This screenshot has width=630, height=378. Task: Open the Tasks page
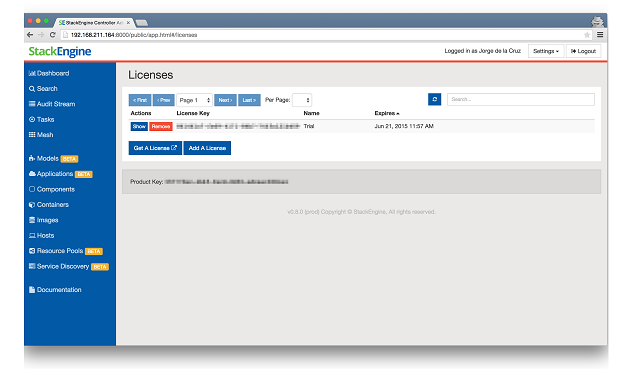tap(42, 120)
